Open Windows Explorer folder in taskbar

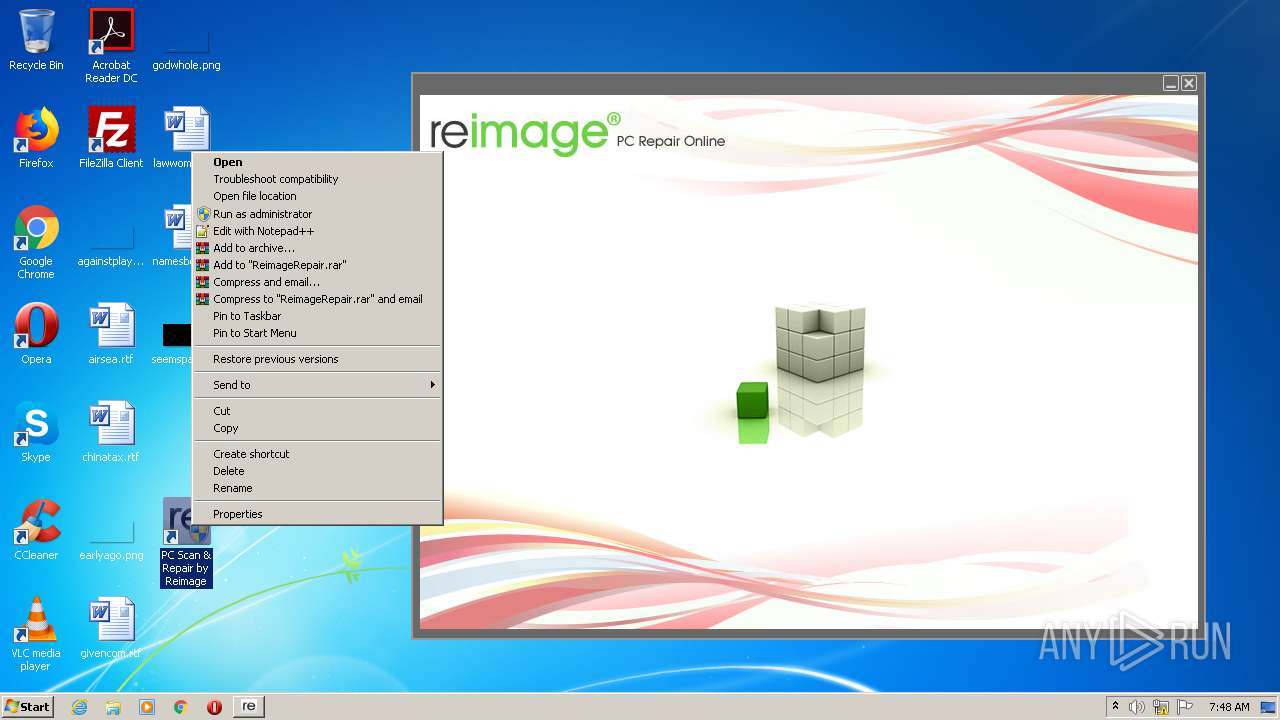pos(113,707)
